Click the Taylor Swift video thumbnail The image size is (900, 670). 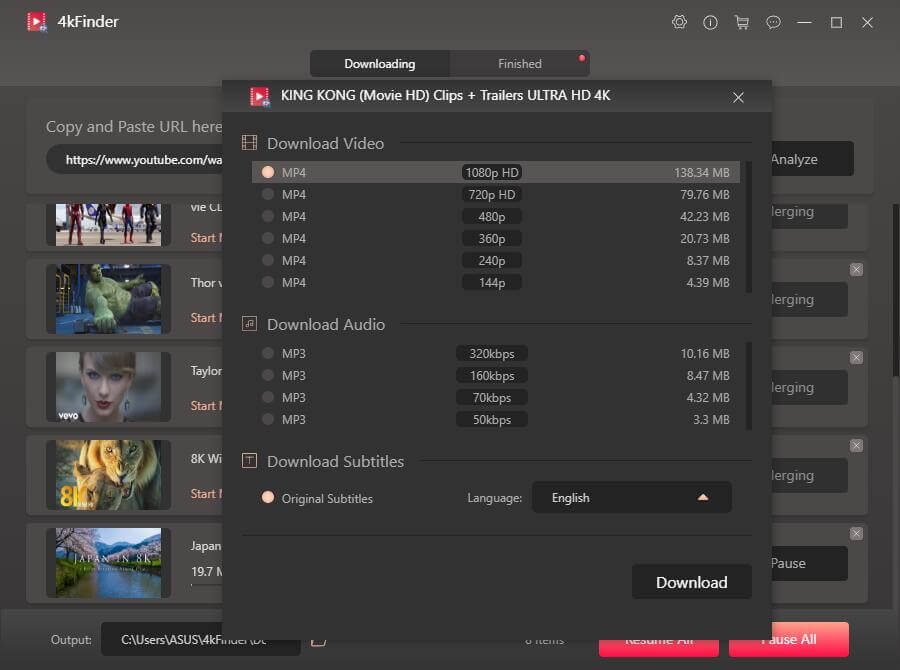[108, 387]
